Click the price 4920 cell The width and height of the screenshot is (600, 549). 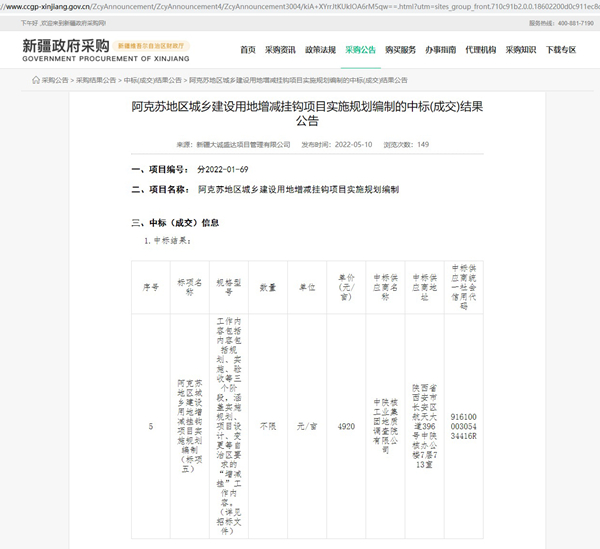346,426
